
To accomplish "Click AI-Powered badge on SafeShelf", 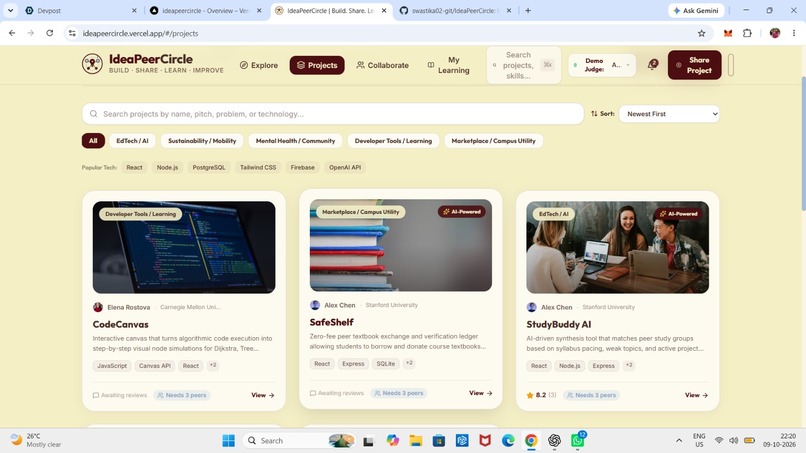I will tap(462, 211).
